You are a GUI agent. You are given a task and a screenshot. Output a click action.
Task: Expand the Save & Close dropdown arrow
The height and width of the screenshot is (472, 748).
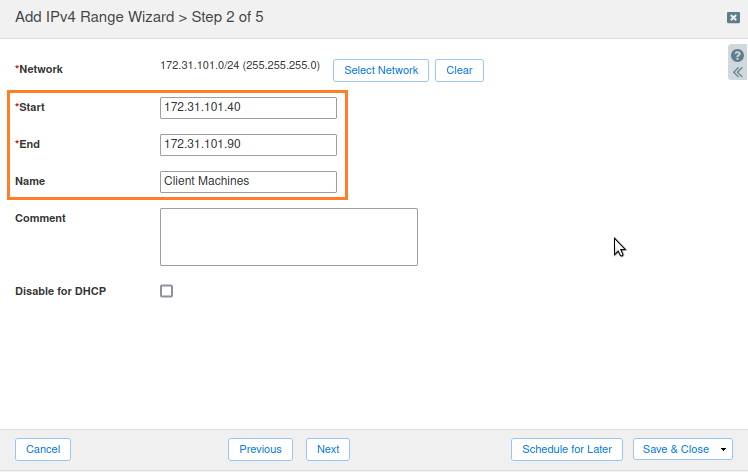(x=723, y=450)
